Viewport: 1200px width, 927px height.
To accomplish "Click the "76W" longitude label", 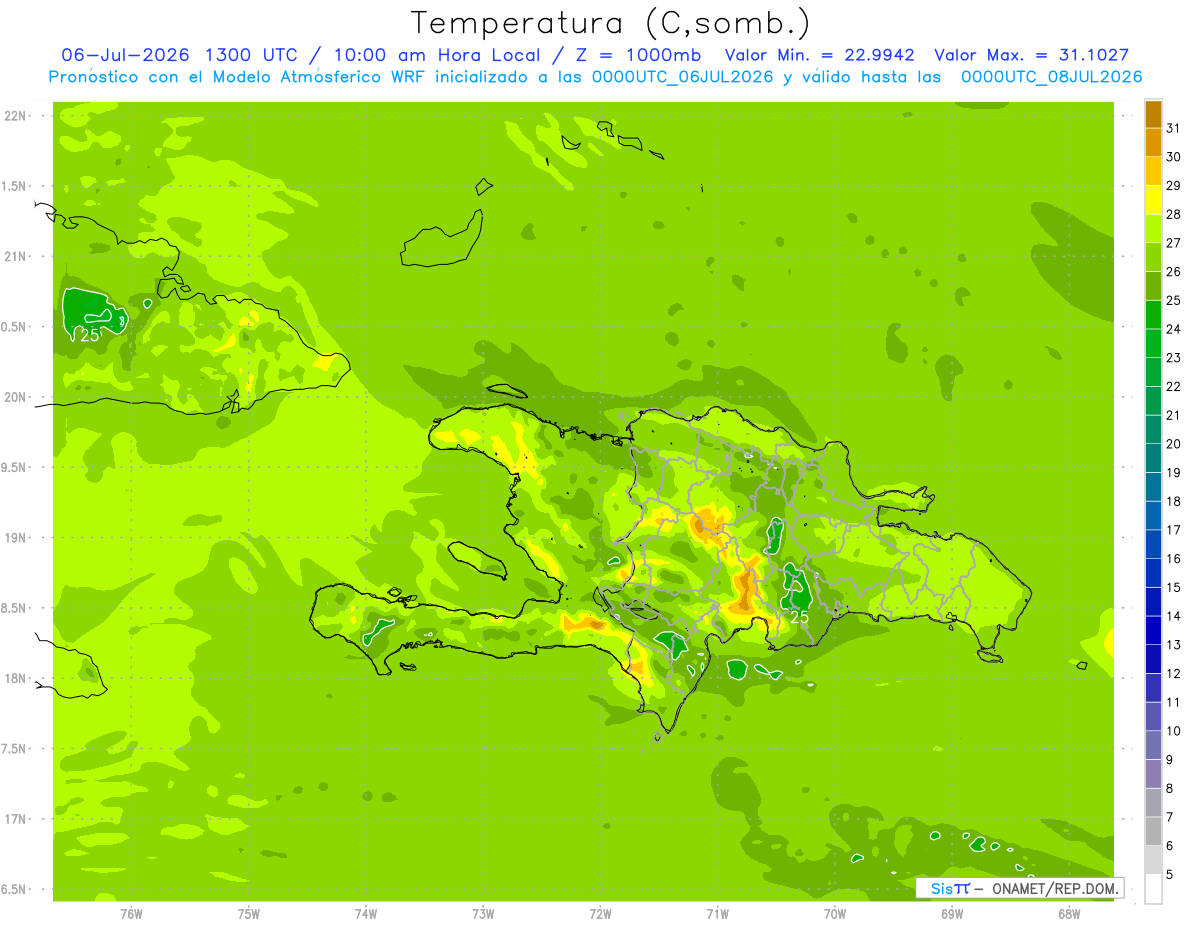I will (x=131, y=913).
